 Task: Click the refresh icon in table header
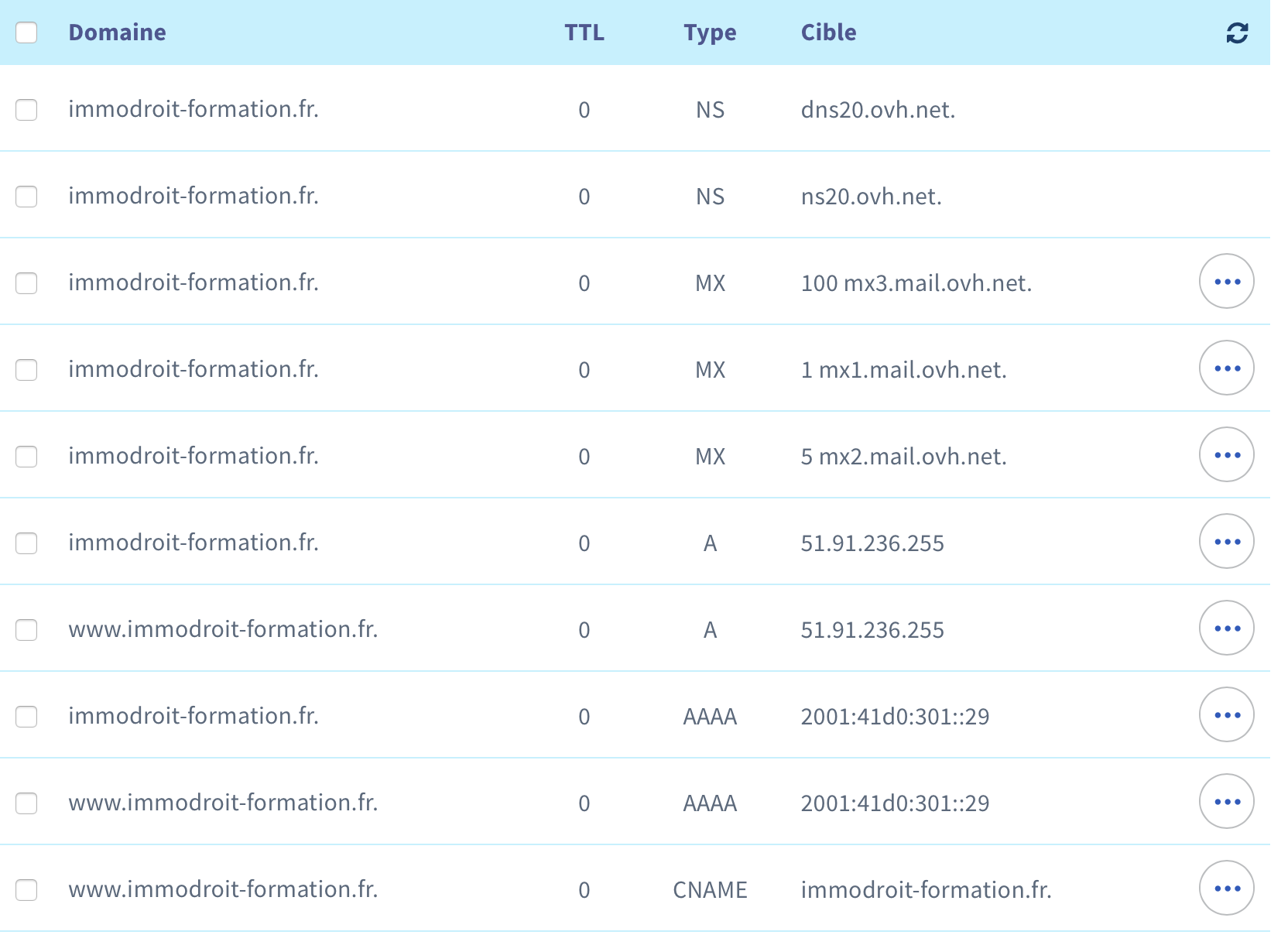pyautogui.click(x=1237, y=33)
